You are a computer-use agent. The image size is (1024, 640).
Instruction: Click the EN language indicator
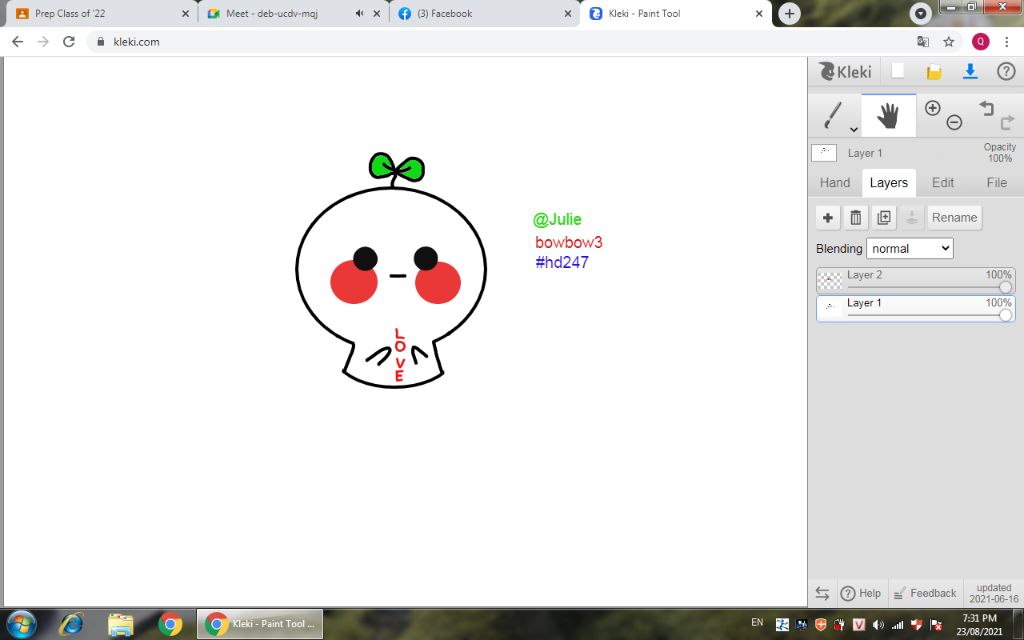tap(758, 623)
